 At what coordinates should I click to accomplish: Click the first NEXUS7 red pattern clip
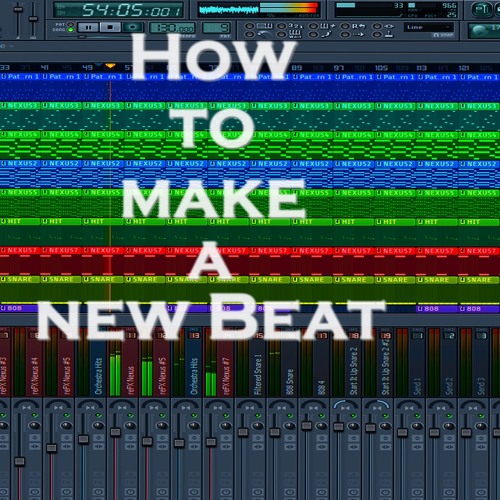tap(20, 250)
